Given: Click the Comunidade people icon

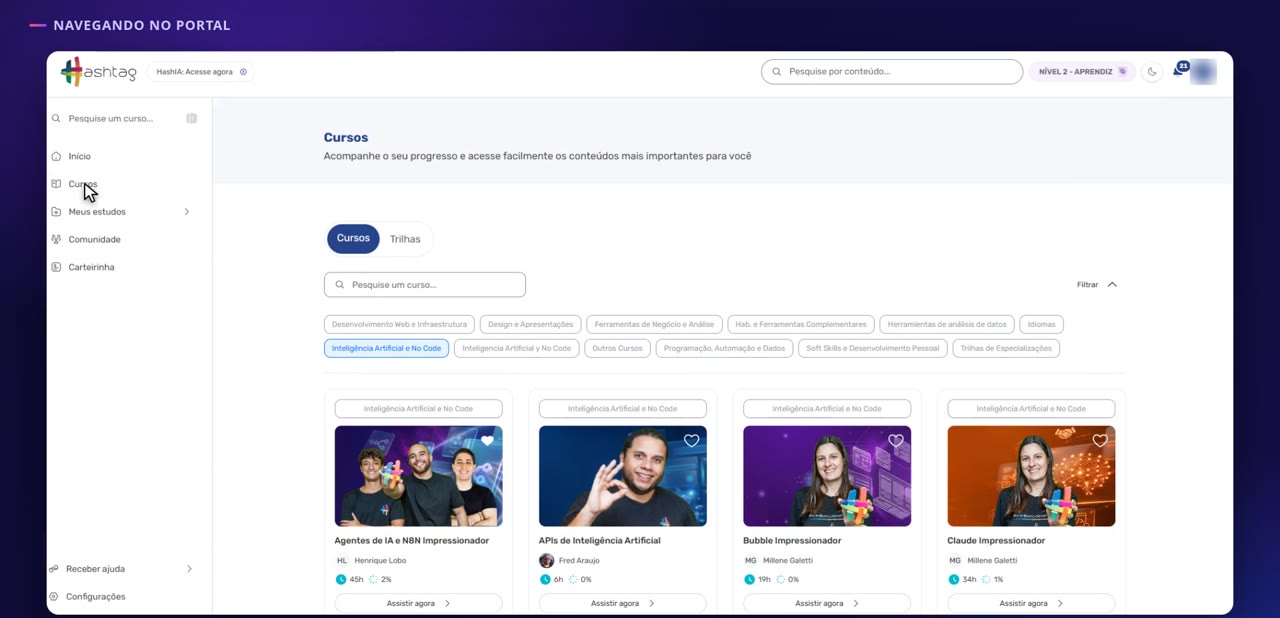Looking at the screenshot, I should click(x=56, y=240).
